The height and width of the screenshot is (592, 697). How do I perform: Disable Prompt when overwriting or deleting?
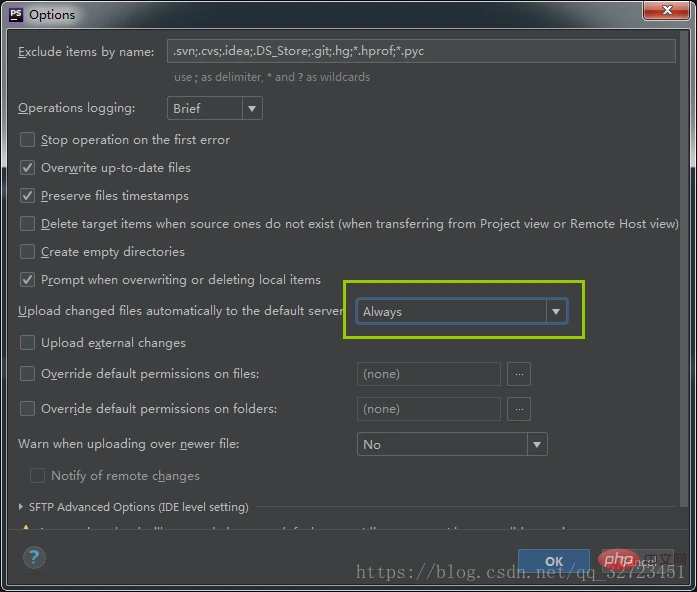pos(28,280)
